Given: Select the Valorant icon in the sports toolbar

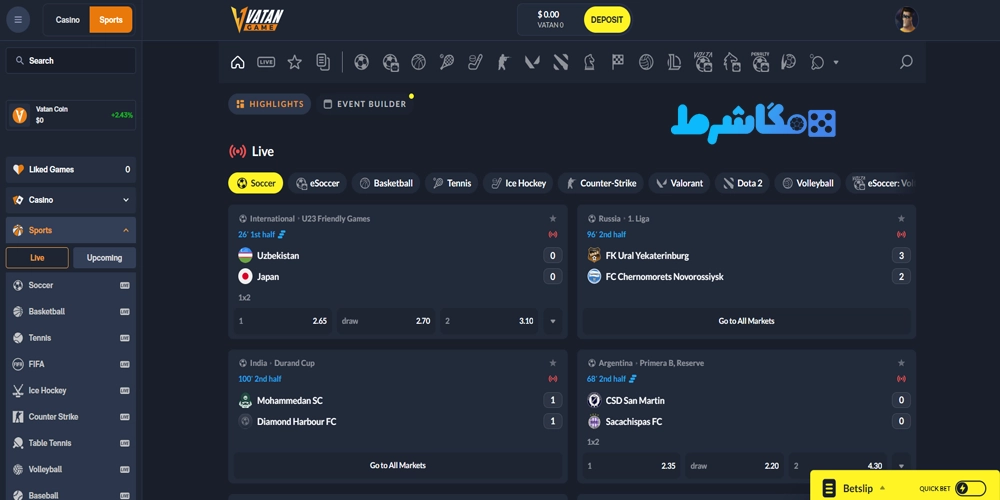Looking at the screenshot, I should [x=532, y=62].
